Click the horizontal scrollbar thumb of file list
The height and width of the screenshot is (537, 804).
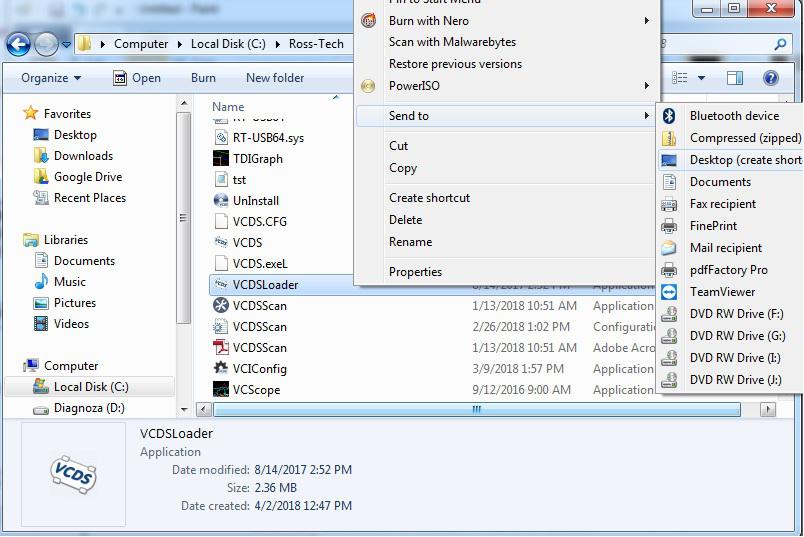coord(477,409)
